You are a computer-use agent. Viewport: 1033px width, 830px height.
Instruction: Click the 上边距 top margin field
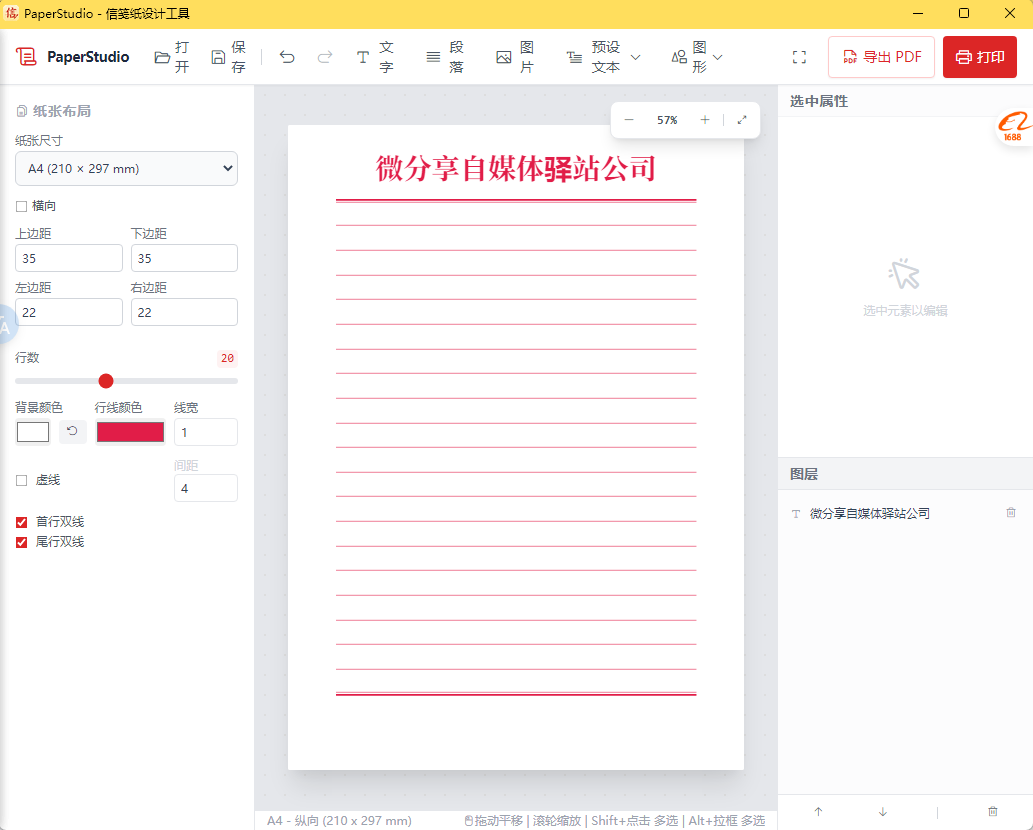[69, 258]
